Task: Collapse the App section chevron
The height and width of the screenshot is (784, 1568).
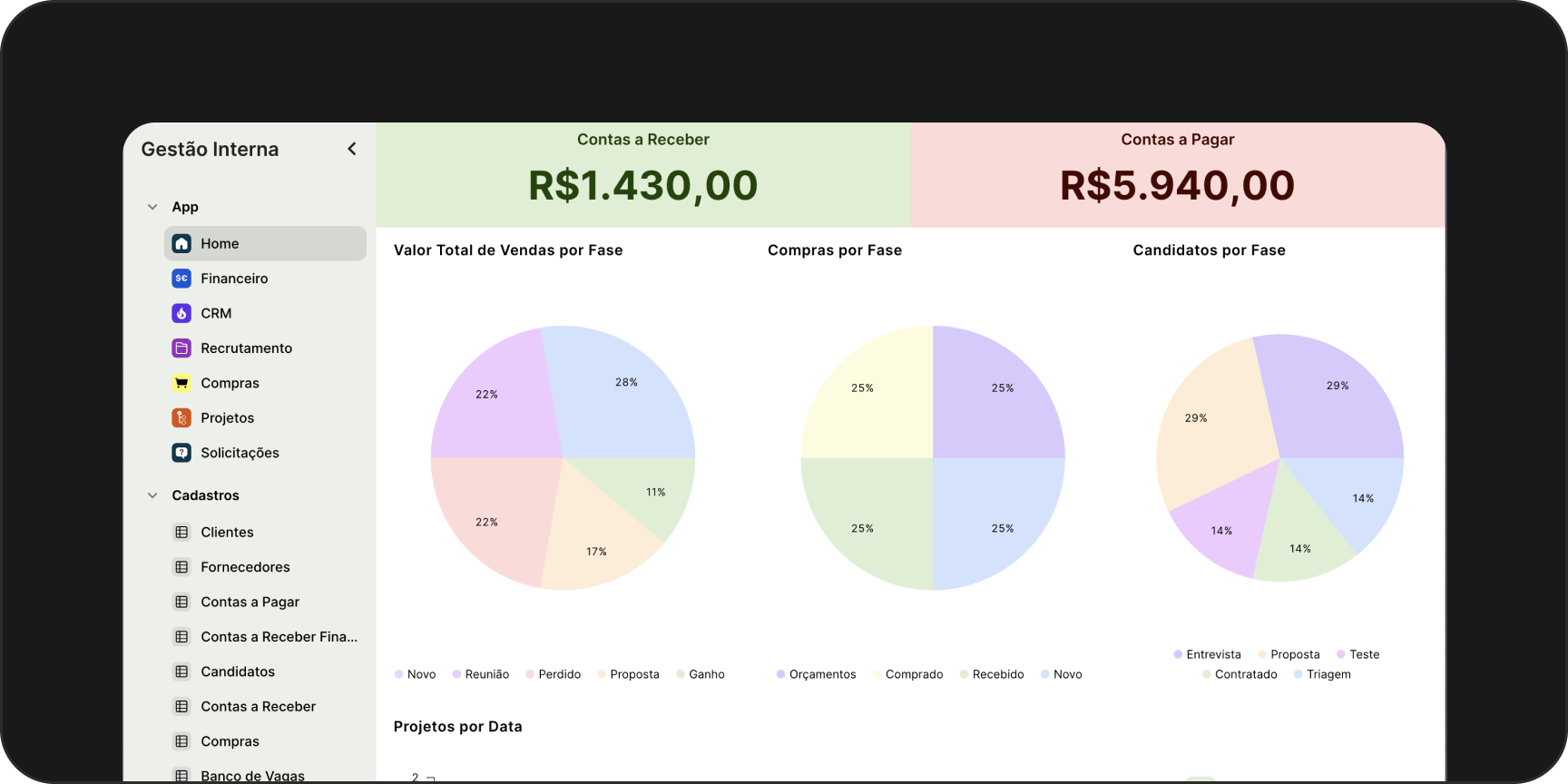Action: 152,207
